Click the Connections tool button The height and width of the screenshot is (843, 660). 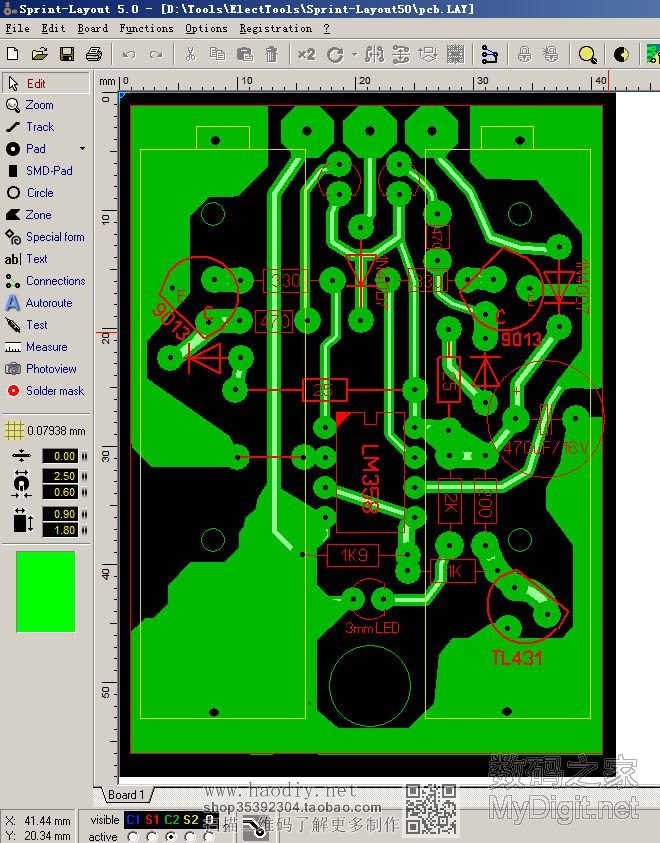[55, 281]
